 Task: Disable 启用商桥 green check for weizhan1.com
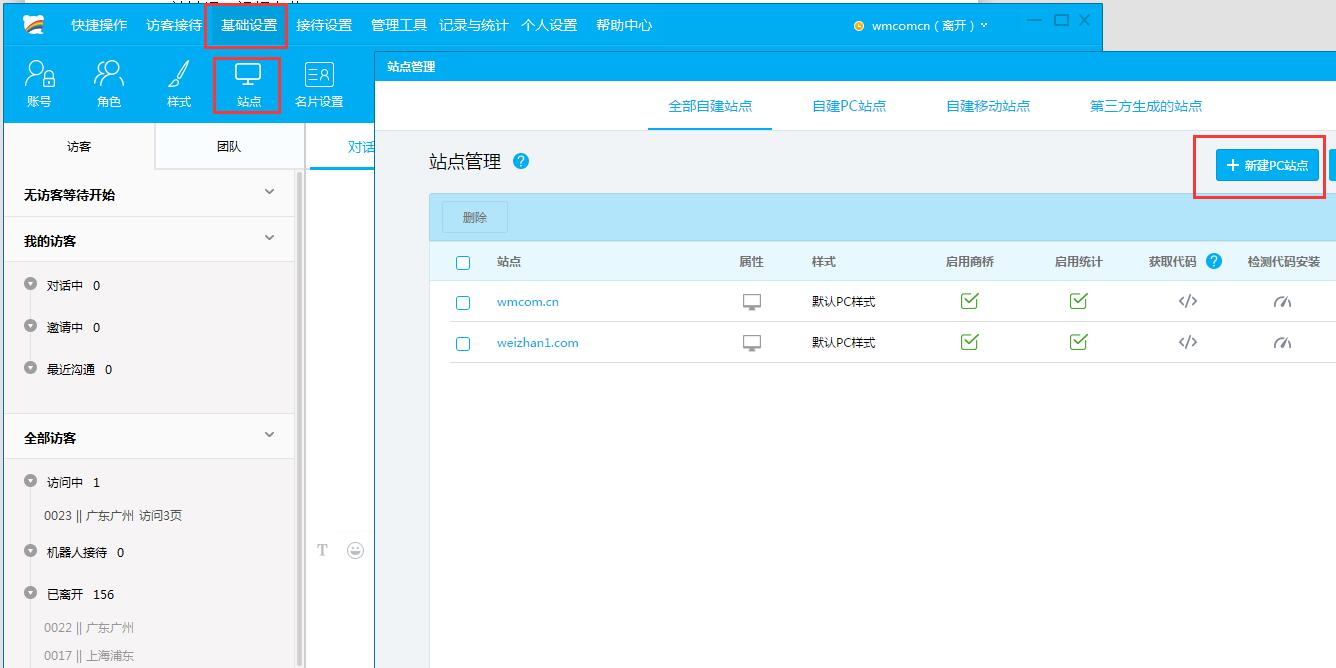[969, 342]
